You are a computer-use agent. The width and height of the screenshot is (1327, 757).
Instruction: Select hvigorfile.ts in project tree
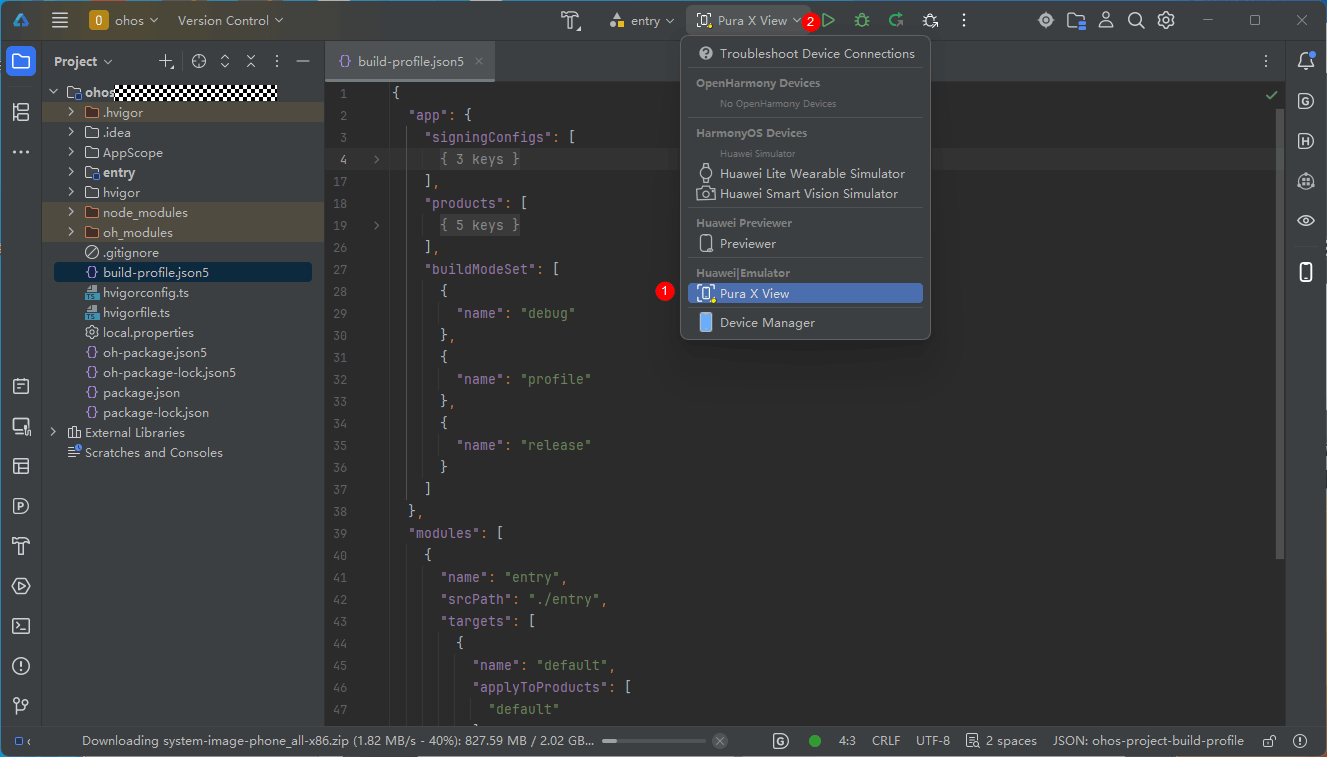click(x=136, y=312)
